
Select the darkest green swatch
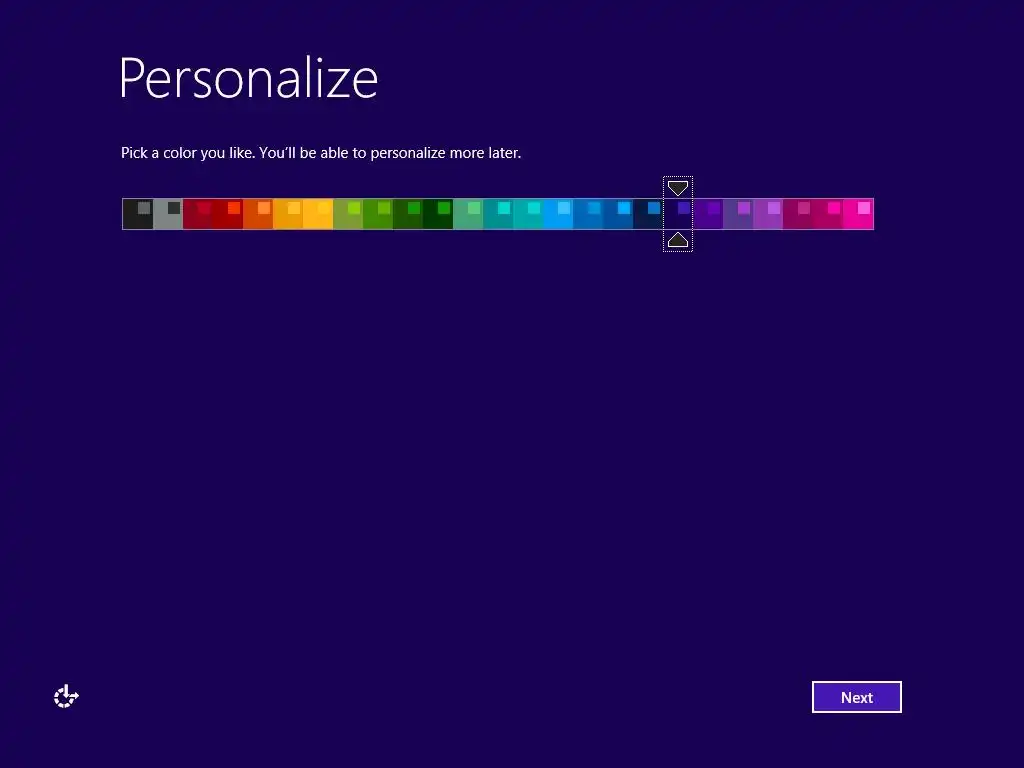point(438,214)
